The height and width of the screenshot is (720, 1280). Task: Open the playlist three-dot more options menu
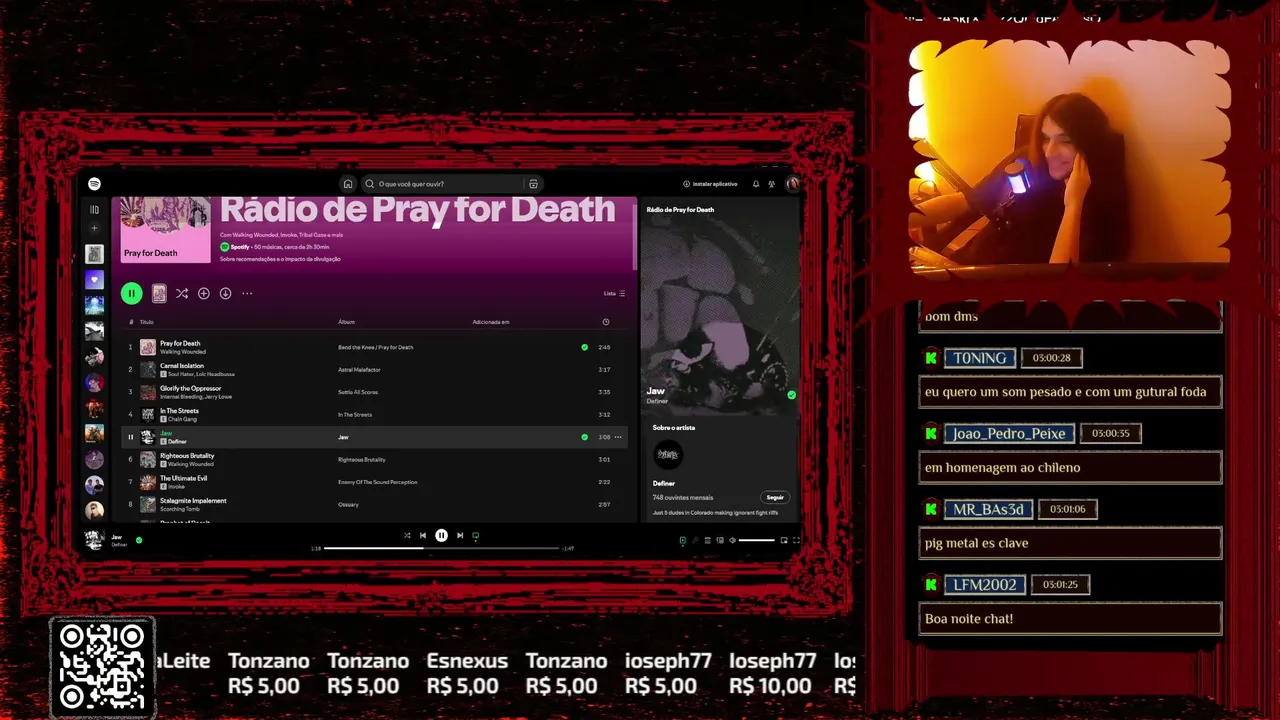[x=247, y=293]
